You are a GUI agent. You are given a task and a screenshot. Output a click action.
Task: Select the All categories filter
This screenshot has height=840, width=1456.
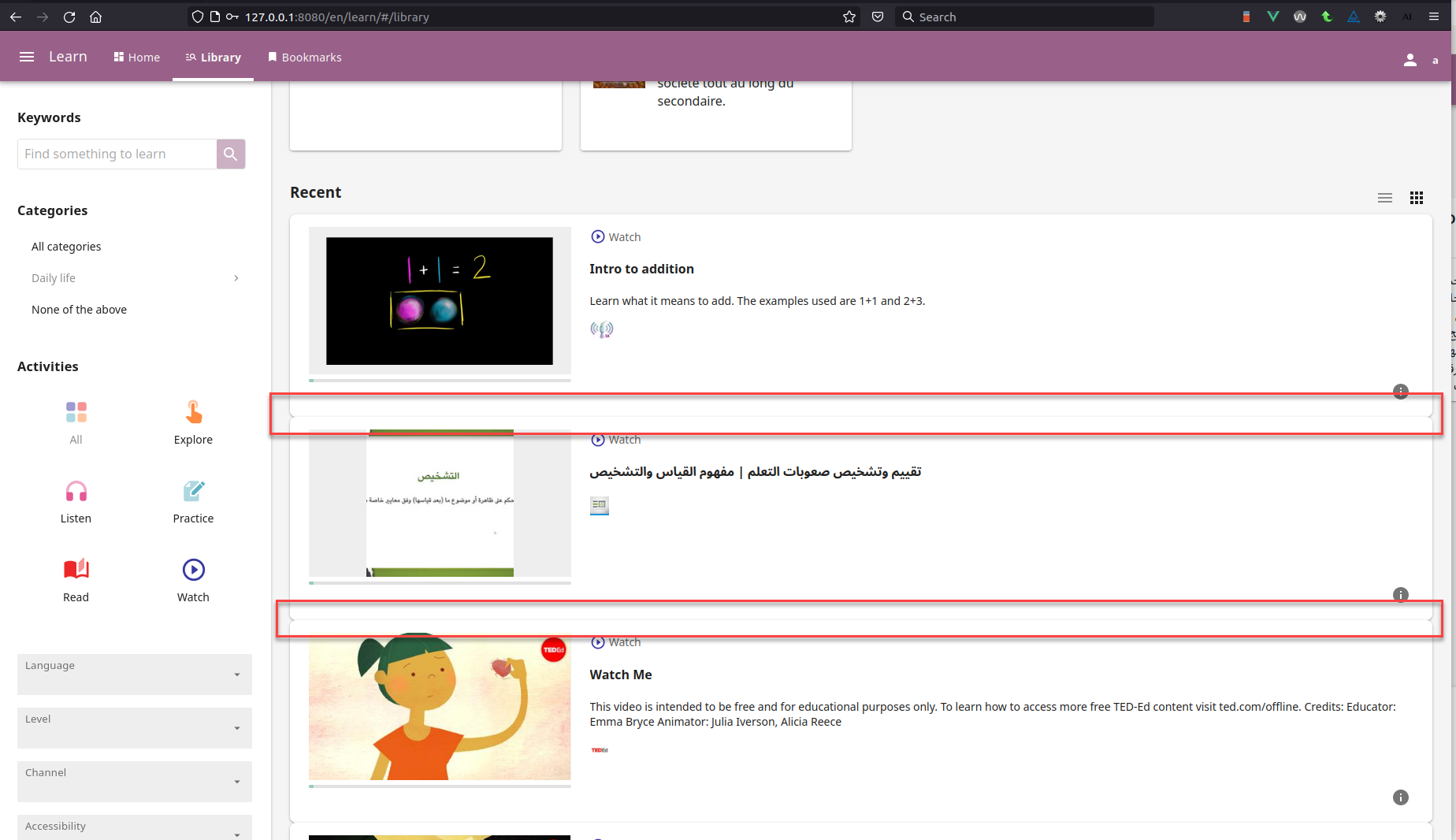pyautogui.click(x=66, y=246)
